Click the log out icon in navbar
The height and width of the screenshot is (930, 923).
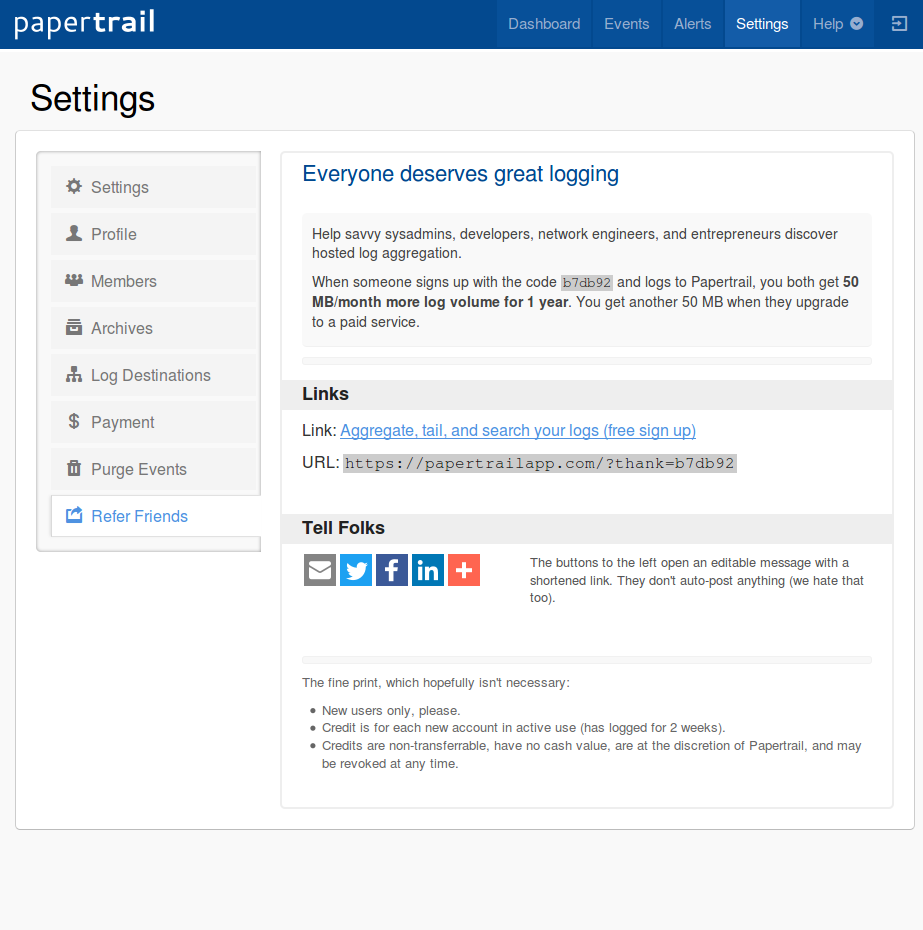pos(898,24)
